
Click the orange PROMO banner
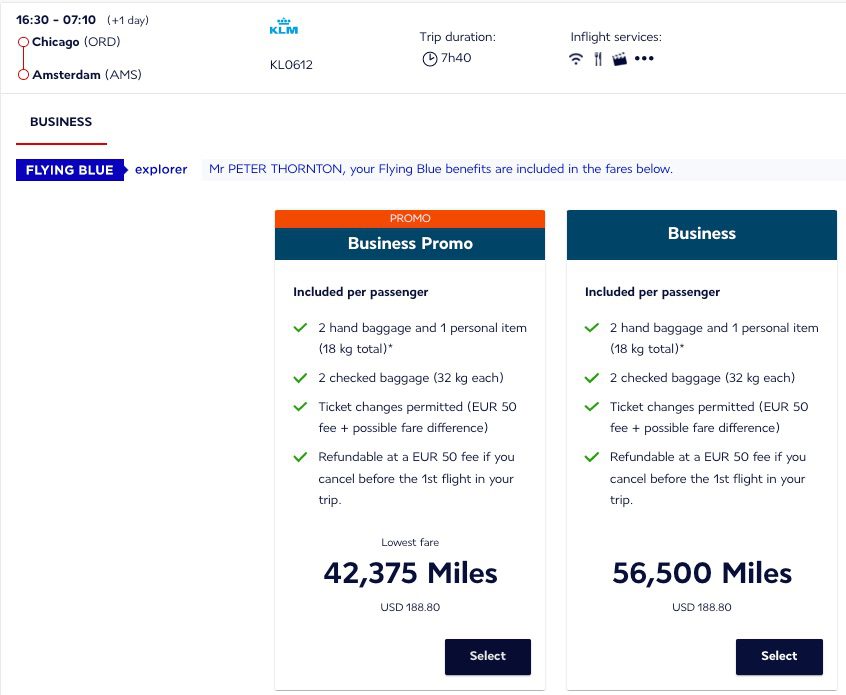coord(410,218)
